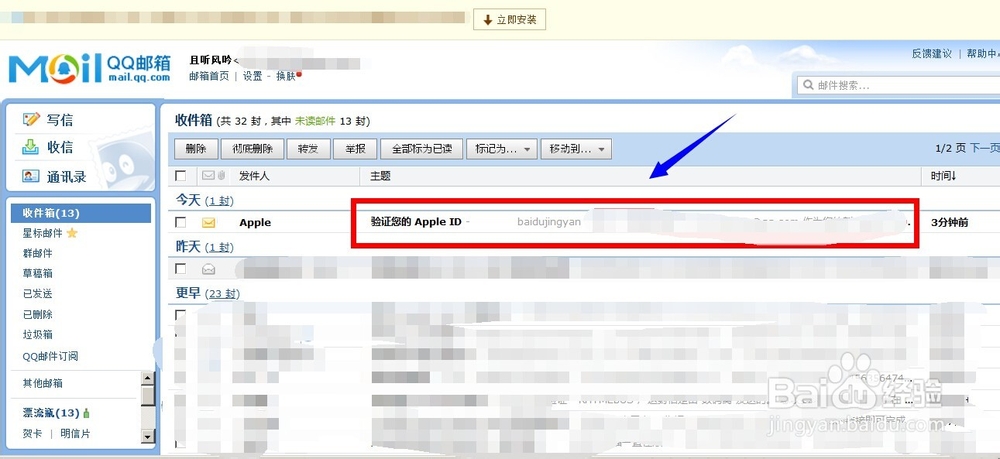Viewport: 1000px width, 459px height.
Task: Open QQ邮件订阅 in sidebar
Action: pyautogui.click(x=50, y=356)
